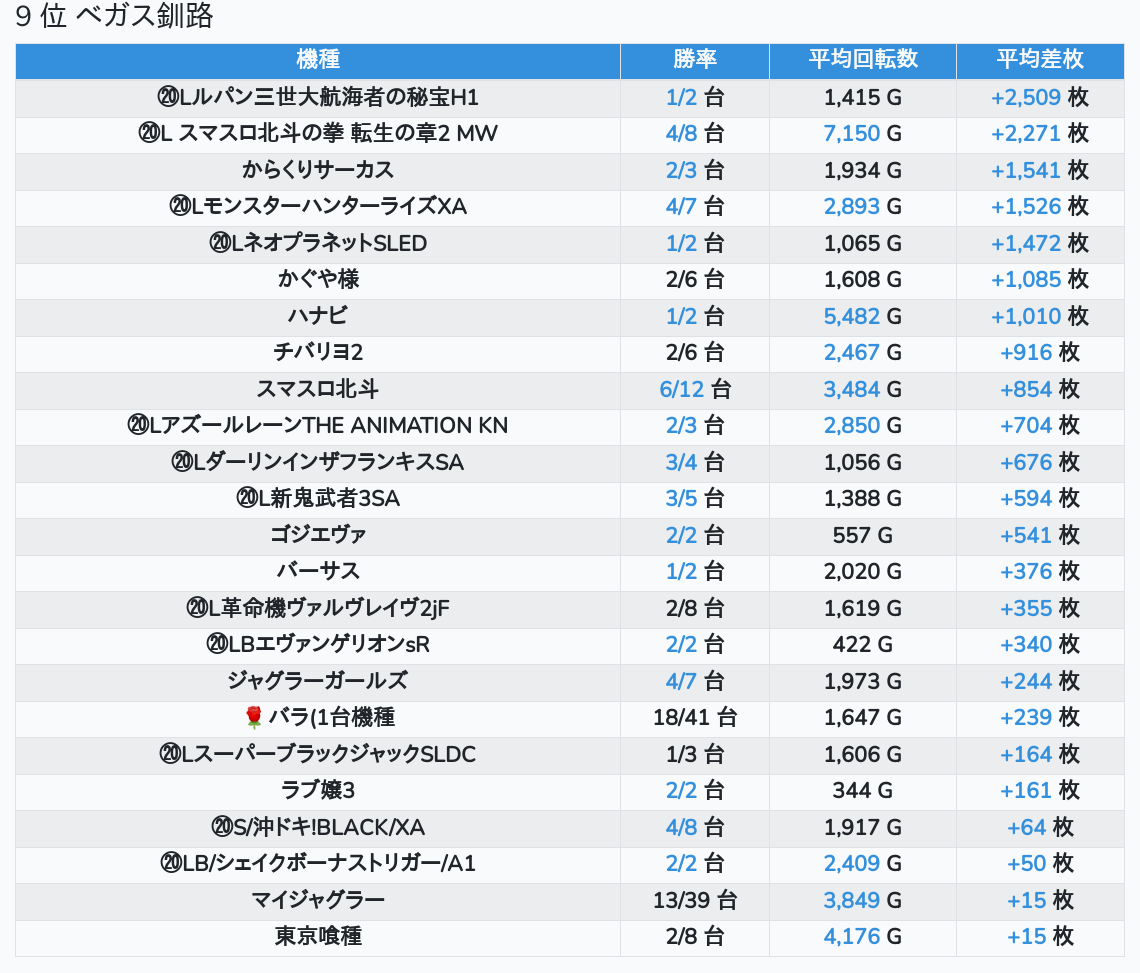The height and width of the screenshot is (973, 1140).
Task: Sort by the 機種 column header
Action: point(318,60)
